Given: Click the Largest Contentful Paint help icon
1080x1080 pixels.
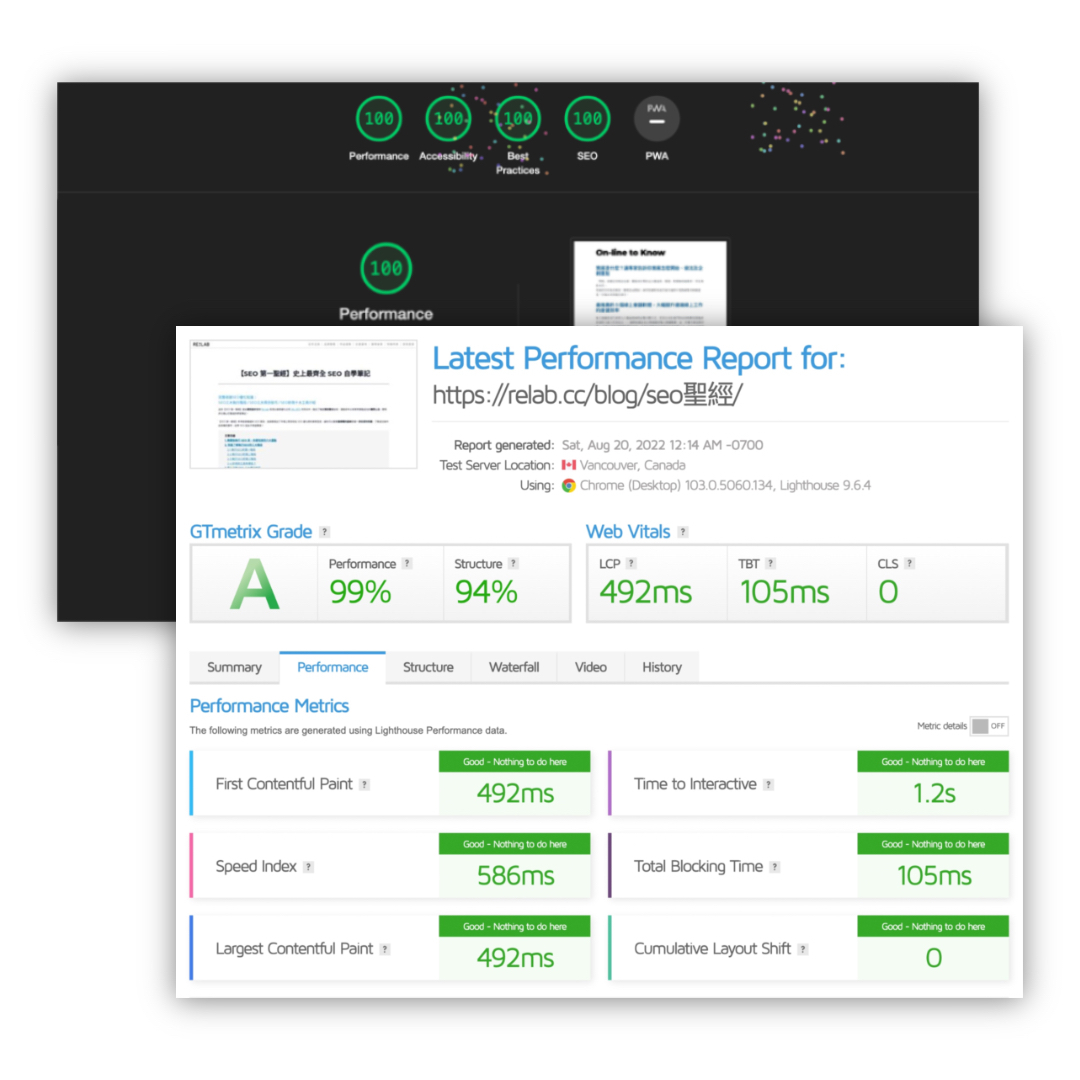Looking at the screenshot, I should [x=385, y=949].
